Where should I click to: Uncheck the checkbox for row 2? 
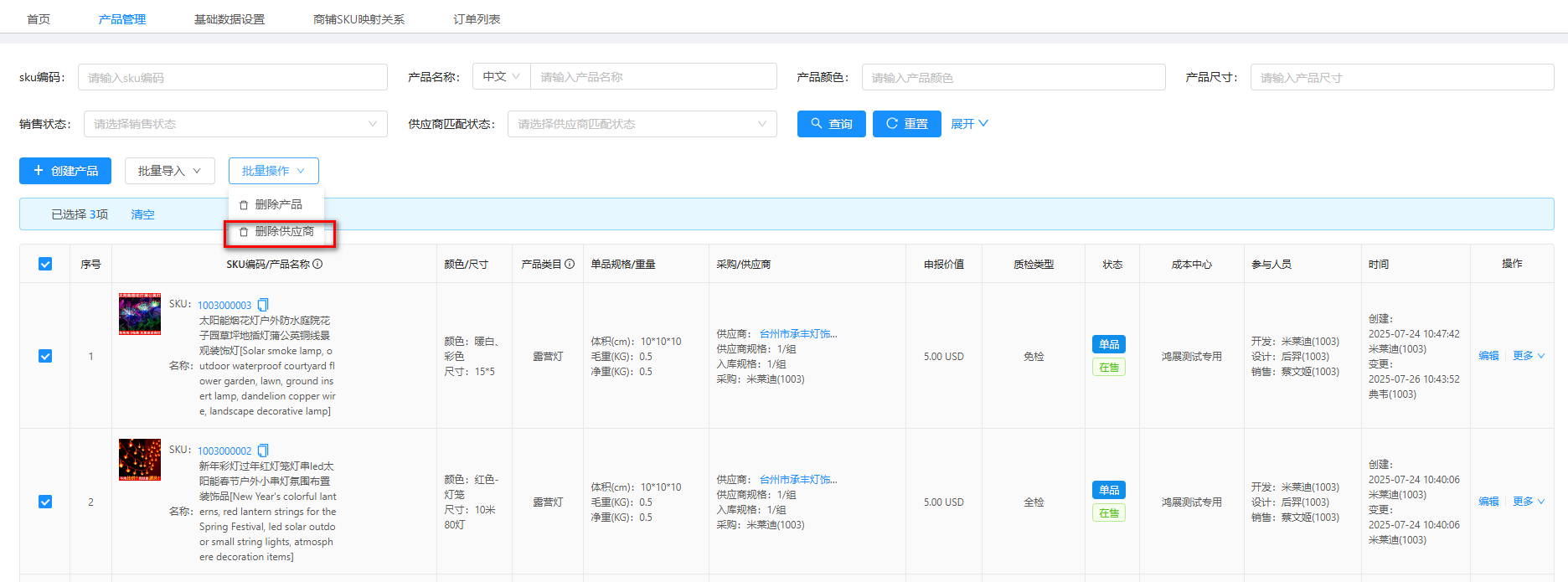[x=45, y=502]
